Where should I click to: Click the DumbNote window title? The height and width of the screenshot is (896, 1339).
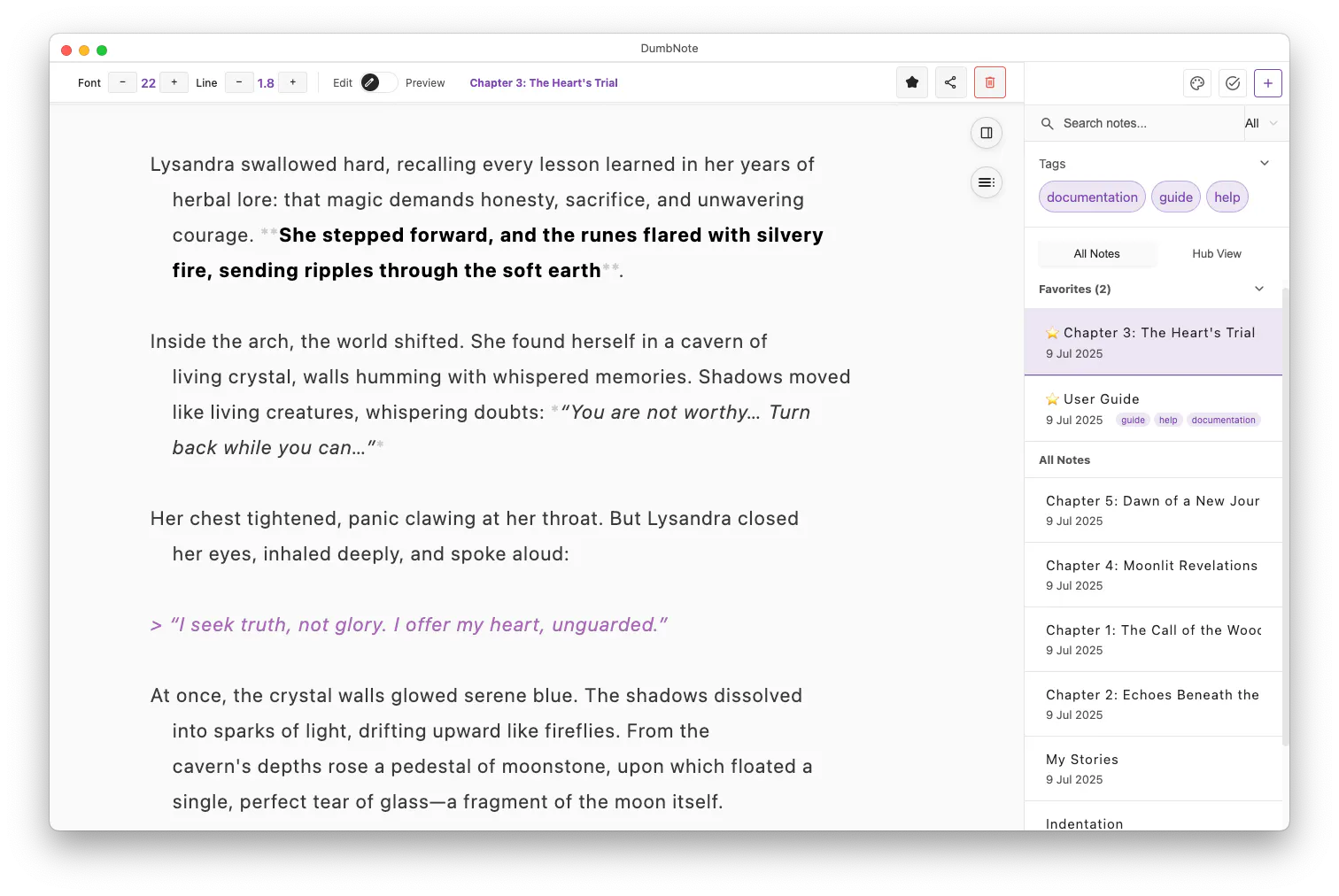tap(669, 49)
